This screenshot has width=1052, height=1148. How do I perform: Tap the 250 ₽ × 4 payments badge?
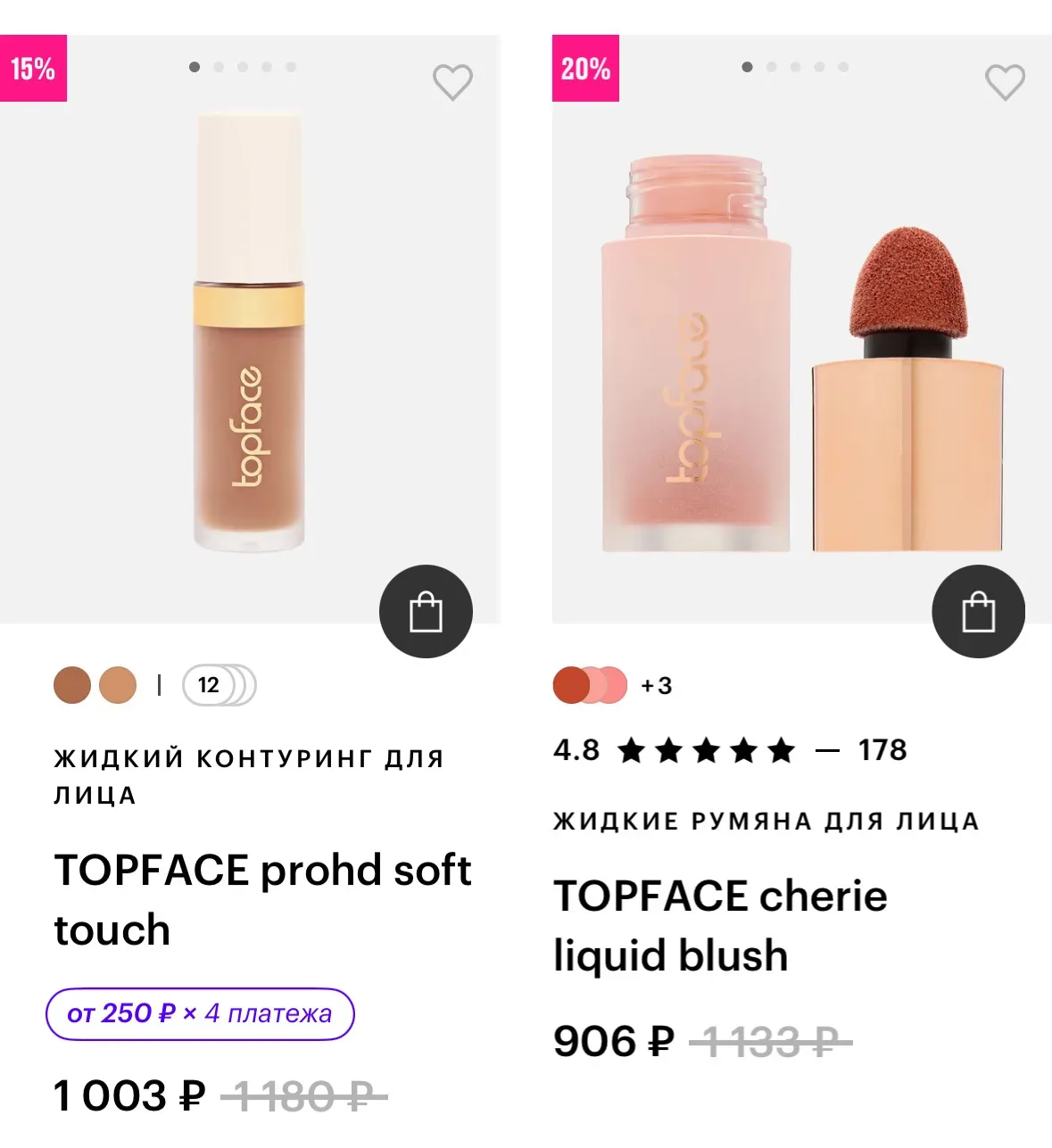click(200, 1014)
